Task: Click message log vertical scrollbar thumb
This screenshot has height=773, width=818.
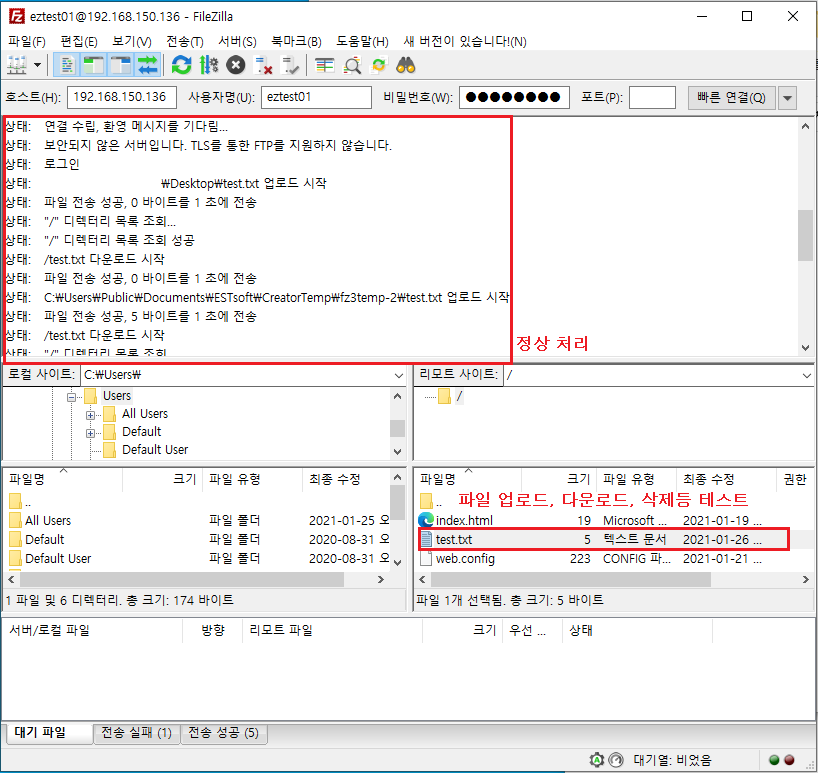Action: click(x=805, y=235)
